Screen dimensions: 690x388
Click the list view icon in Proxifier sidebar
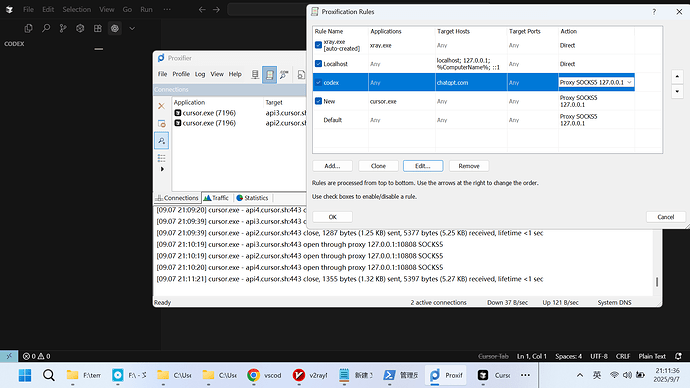click(161, 158)
